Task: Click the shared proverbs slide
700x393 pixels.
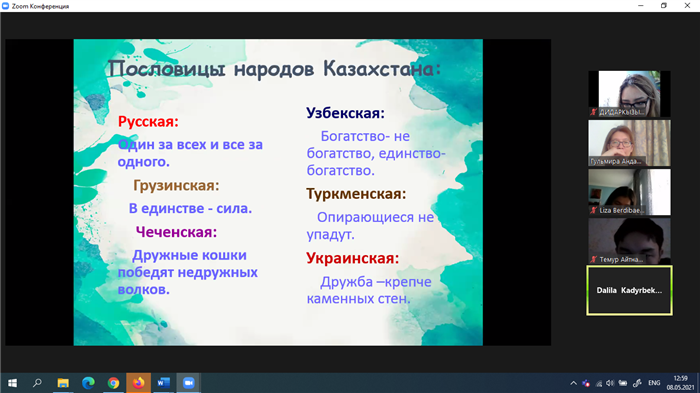Action: coord(278,192)
